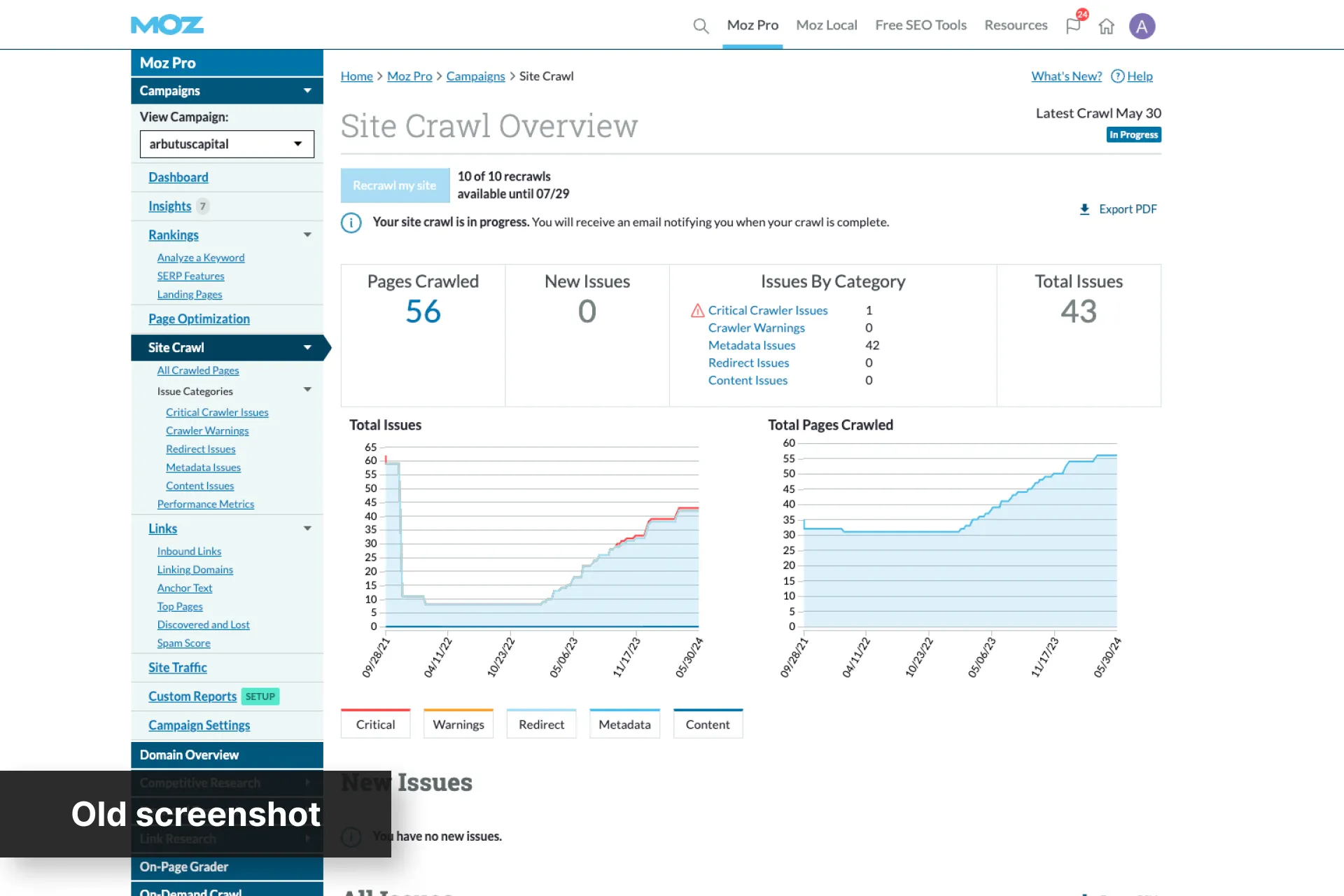Click the Critical Crawler Issues warning triangle
The width and height of the screenshot is (1344, 896).
[x=698, y=310]
